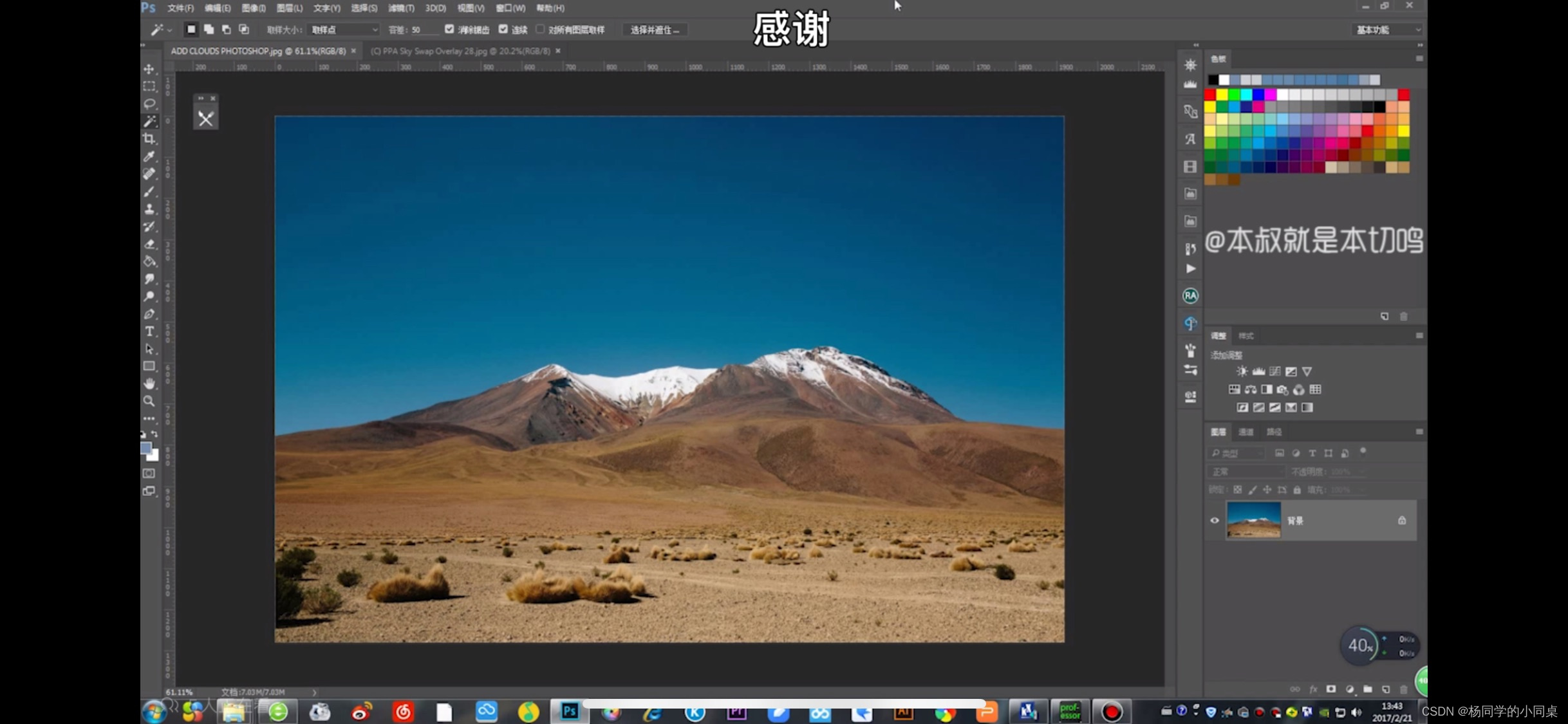Select the Lasso tool
Screen dimensions: 1568x724
(x=149, y=104)
